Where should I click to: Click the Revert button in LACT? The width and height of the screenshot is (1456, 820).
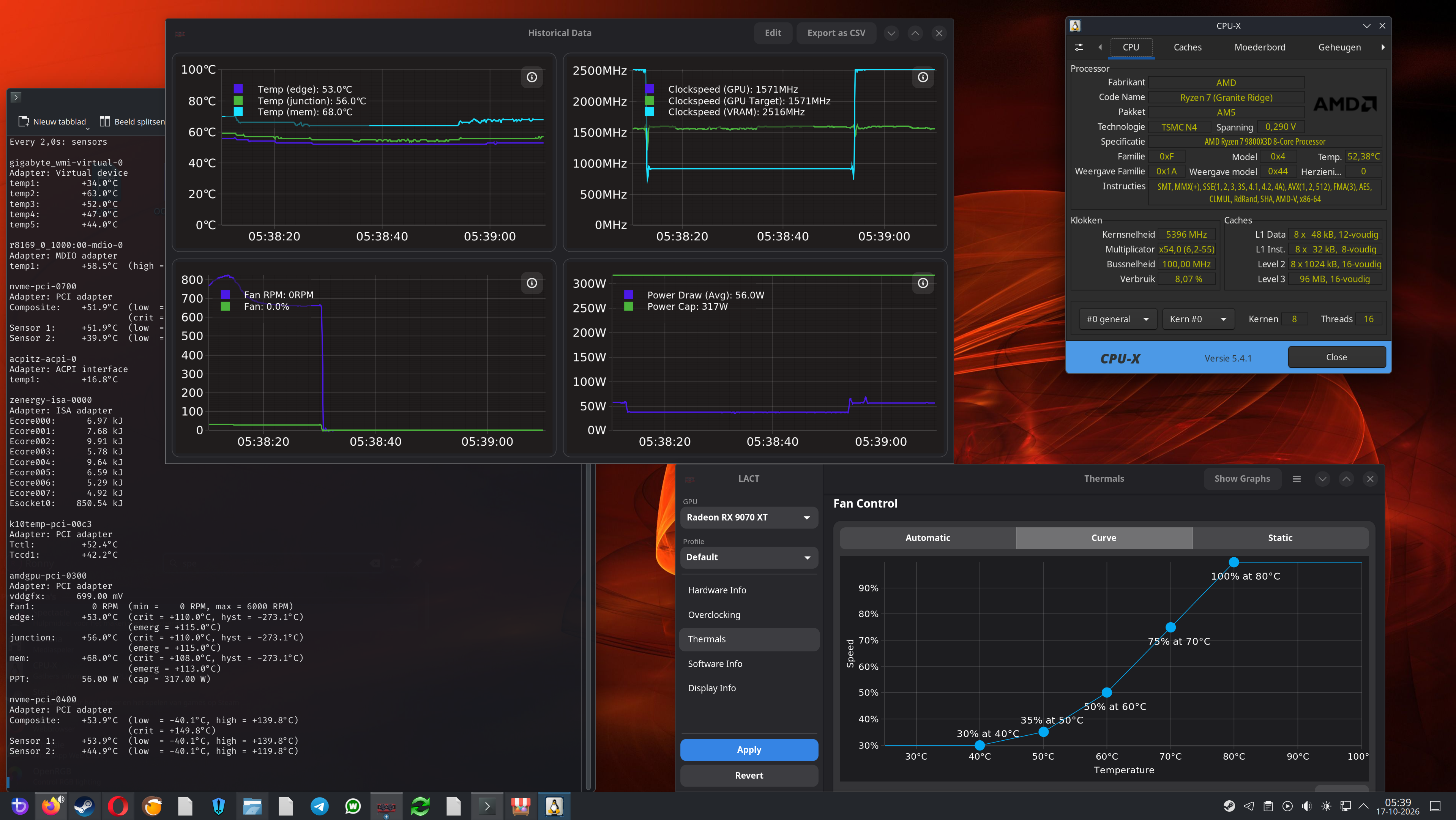pos(749,776)
